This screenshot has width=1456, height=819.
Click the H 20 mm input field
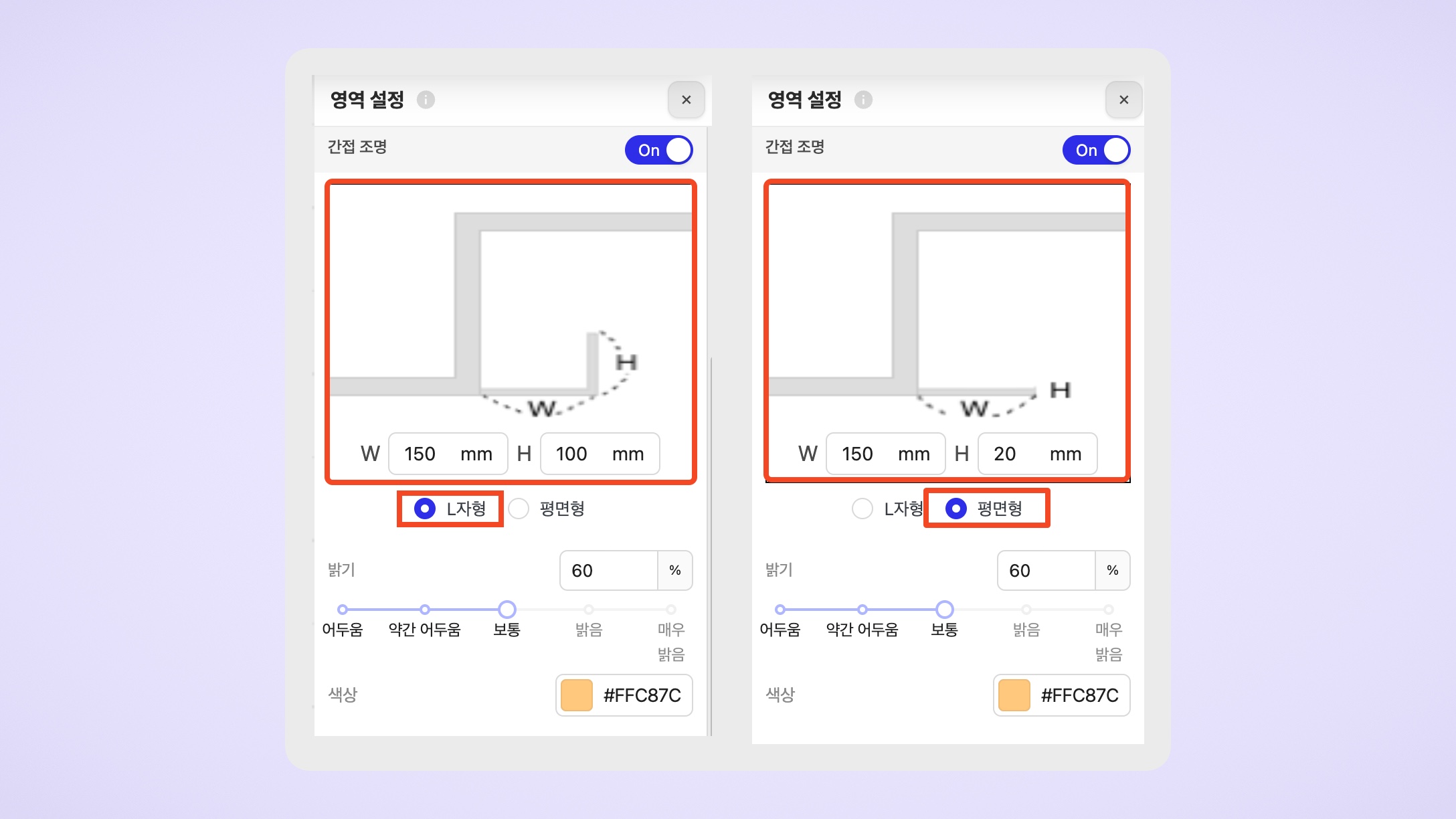[1037, 454]
